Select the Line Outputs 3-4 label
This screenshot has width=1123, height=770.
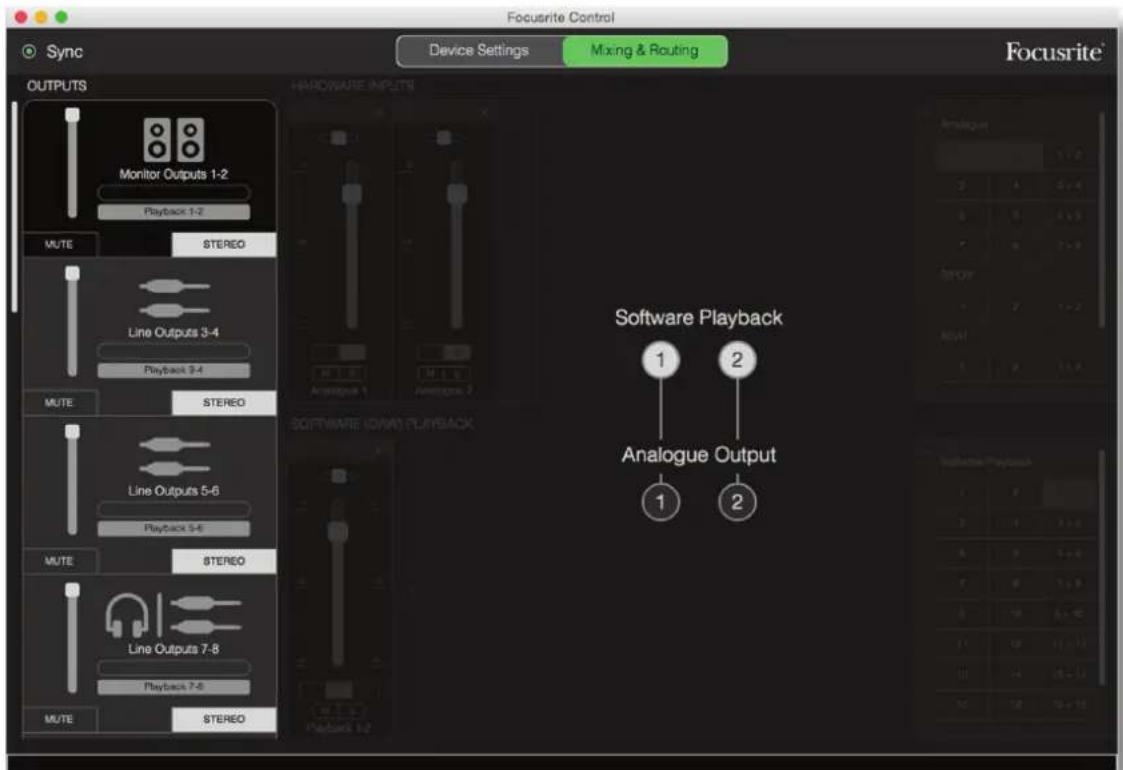[173, 332]
